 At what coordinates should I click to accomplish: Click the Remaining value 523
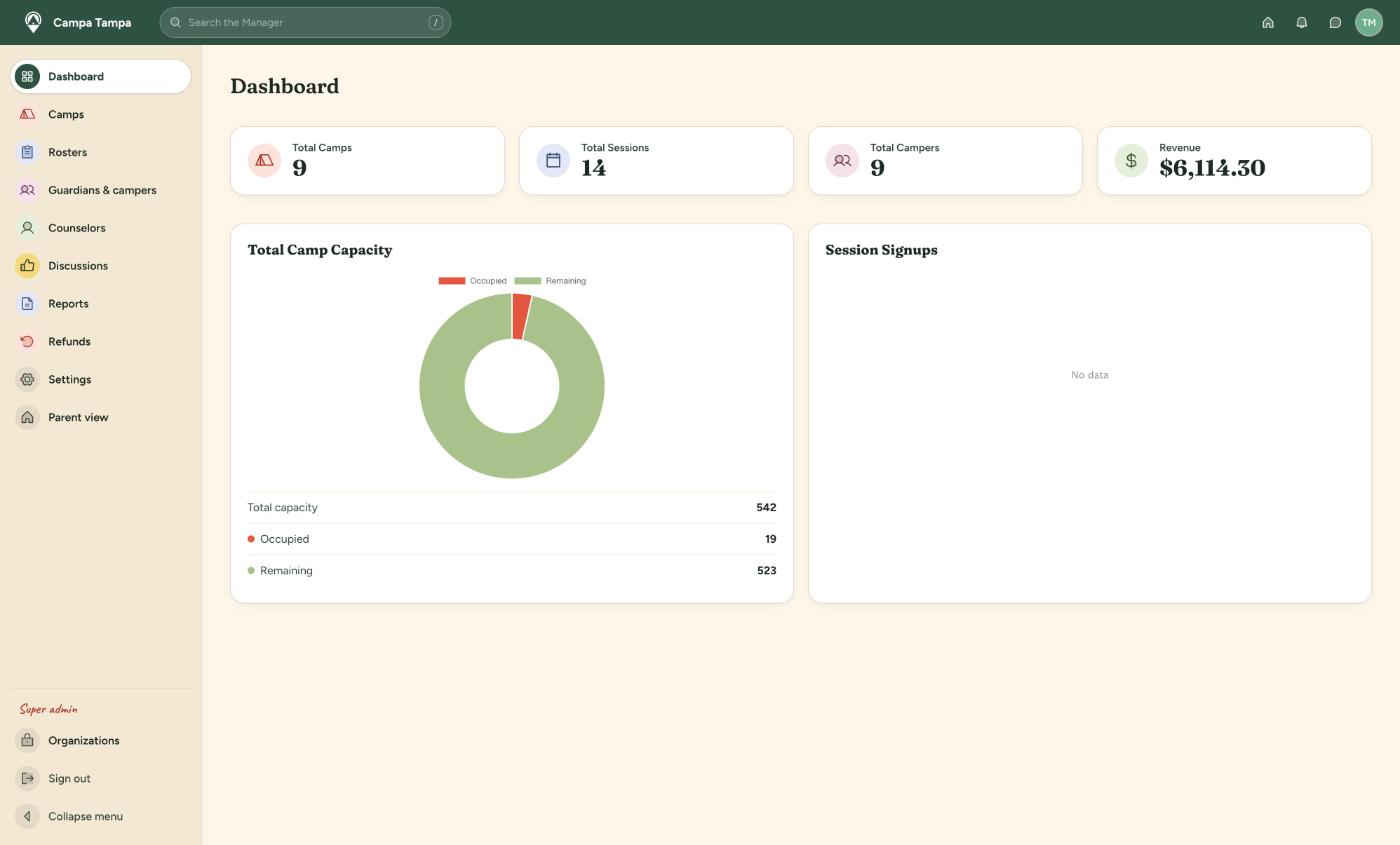[766, 571]
